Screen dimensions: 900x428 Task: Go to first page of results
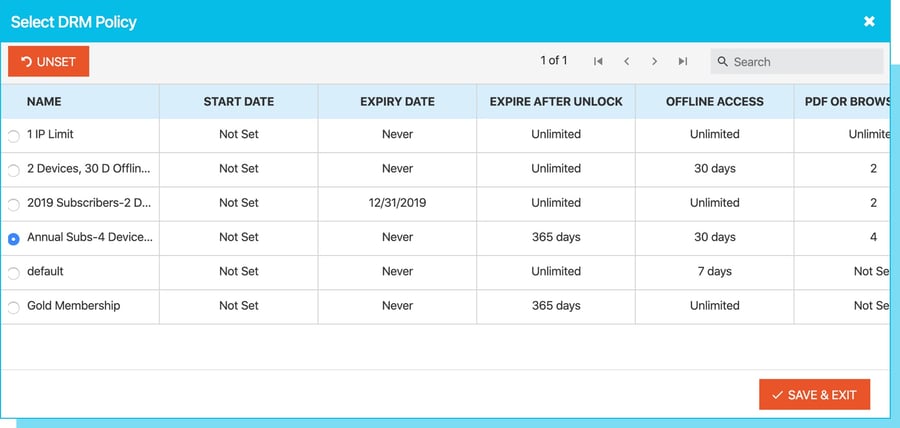click(598, 61)
